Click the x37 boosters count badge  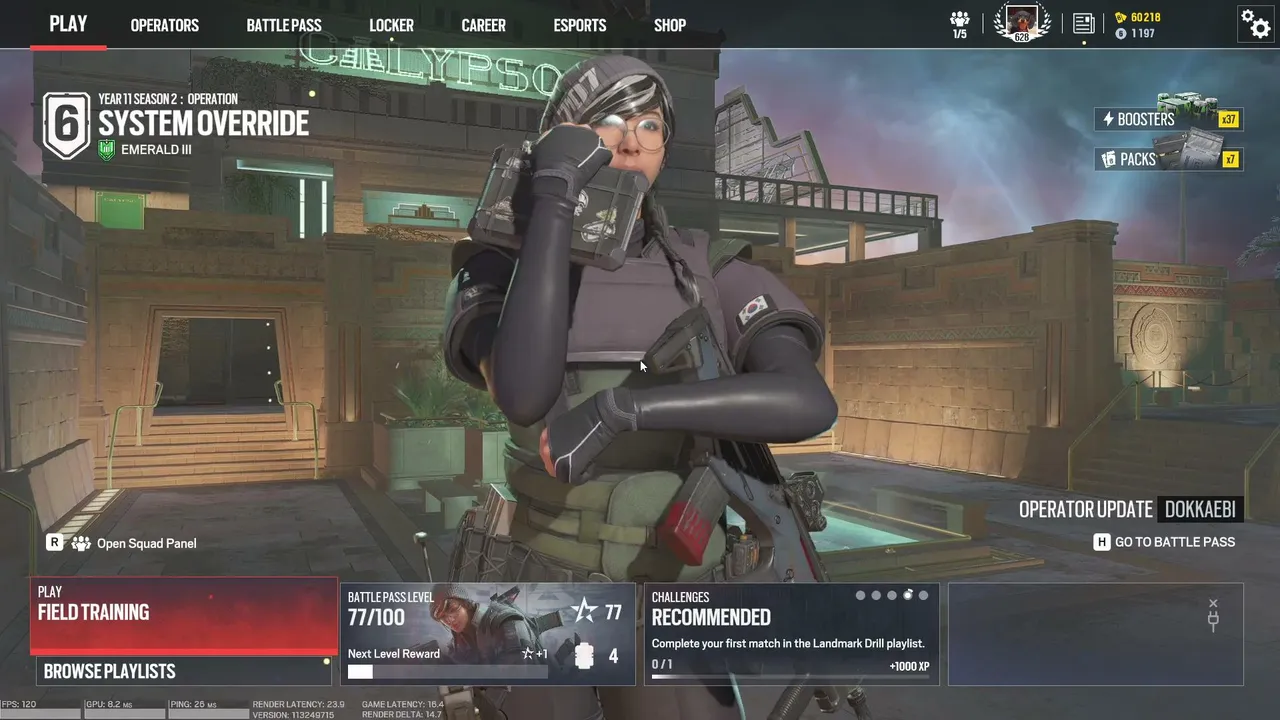(1229, 120)
